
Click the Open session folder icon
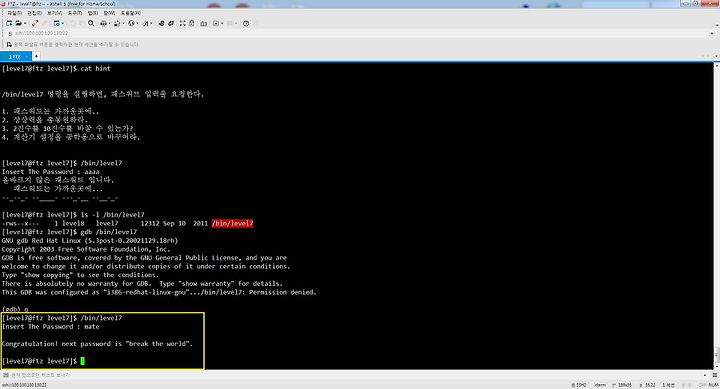click(x=18, y=23)
